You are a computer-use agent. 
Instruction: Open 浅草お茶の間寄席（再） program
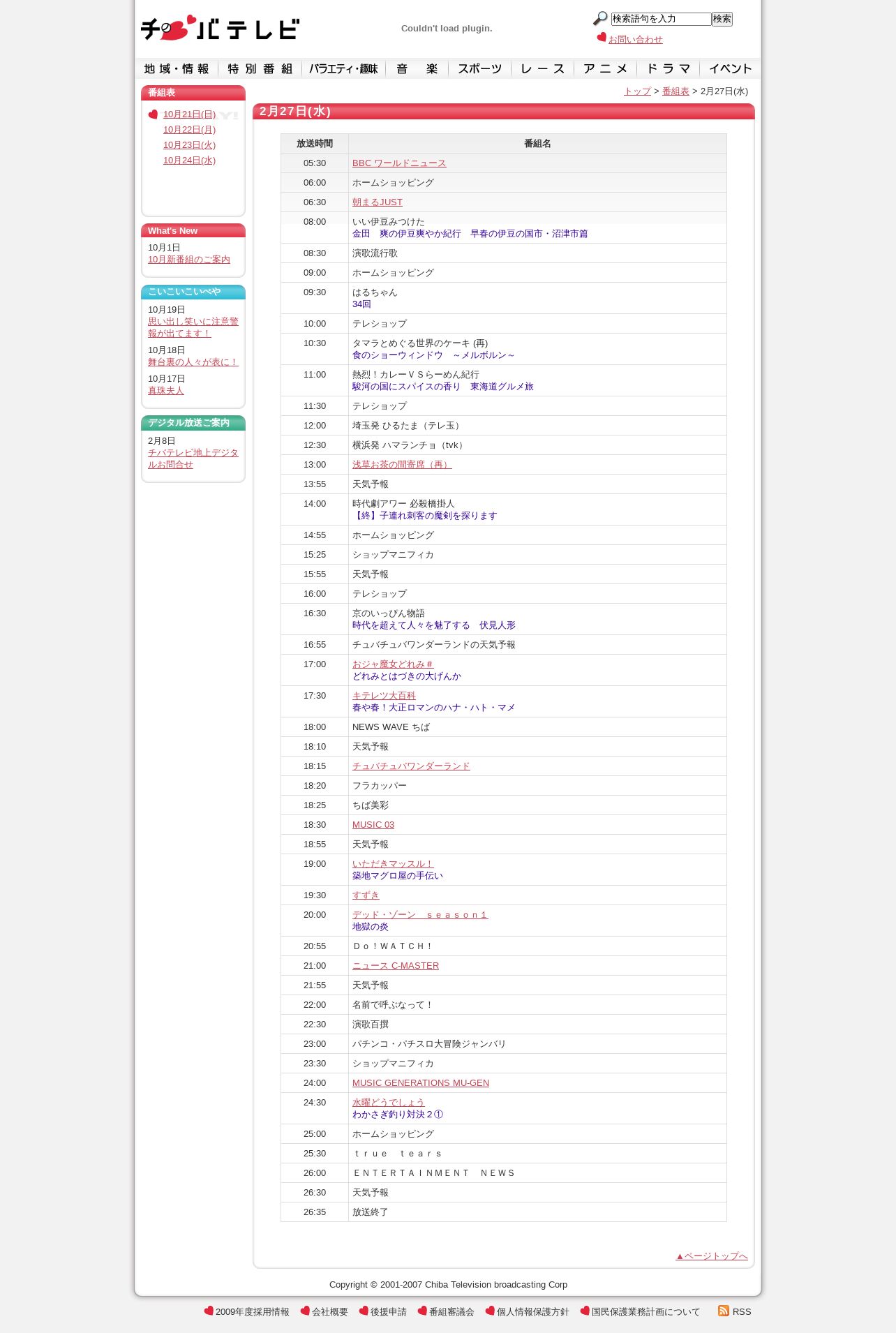tap(402, 465)
